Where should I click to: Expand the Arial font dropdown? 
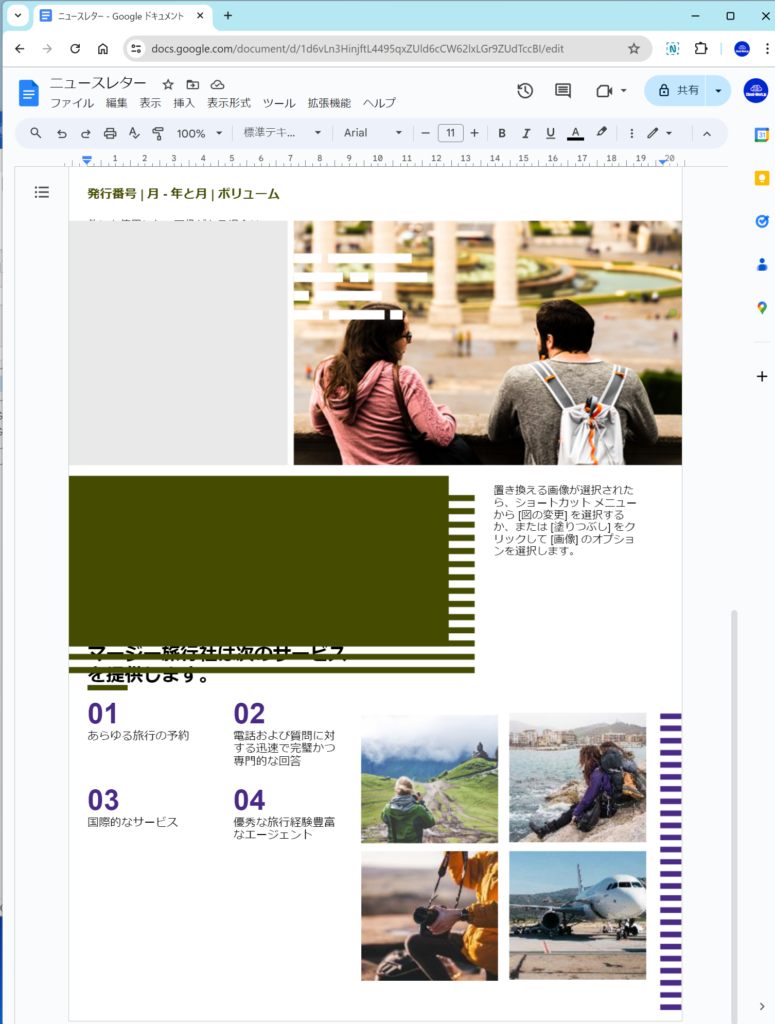tap(372, 133)
